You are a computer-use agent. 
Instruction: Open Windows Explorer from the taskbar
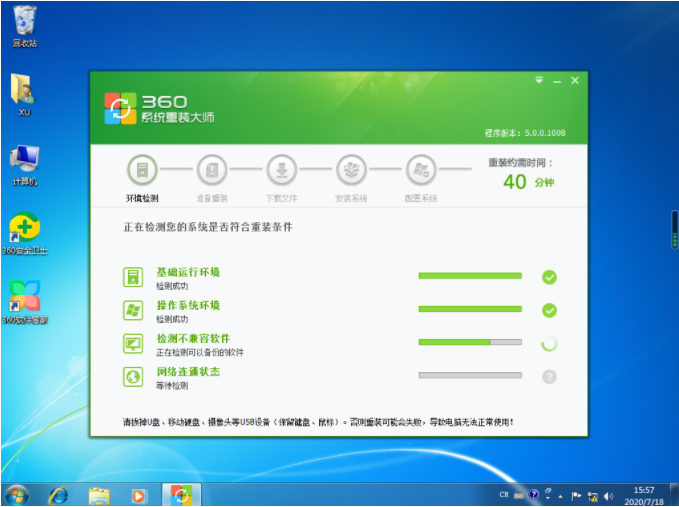pos(99,495)
